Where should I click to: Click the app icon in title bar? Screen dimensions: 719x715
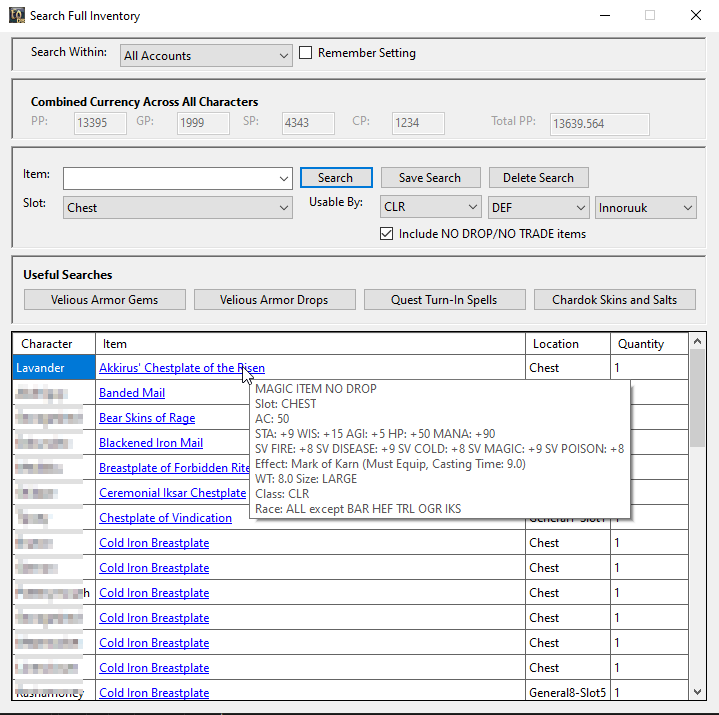pos(15,15)
